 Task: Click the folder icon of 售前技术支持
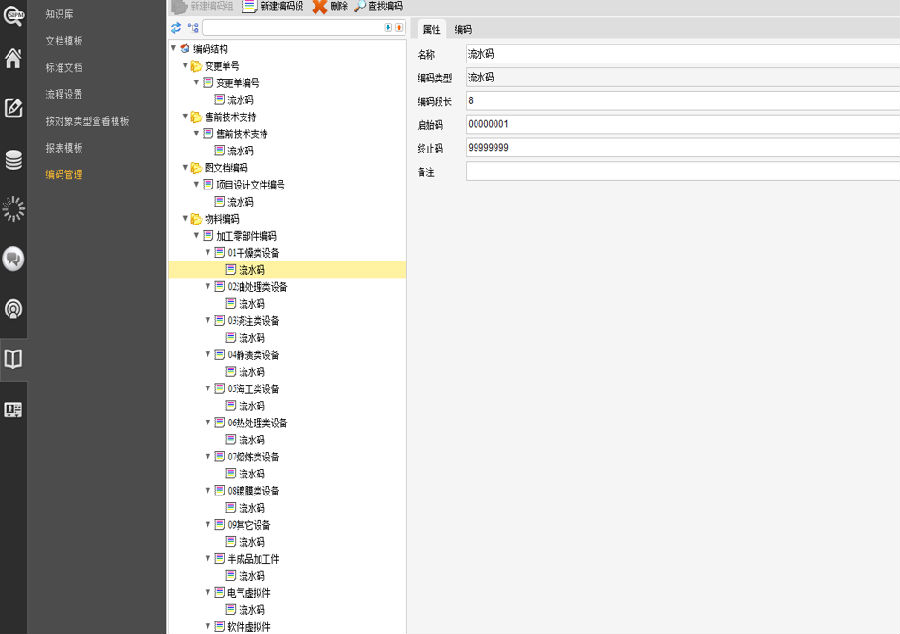[x=196, y=117]
